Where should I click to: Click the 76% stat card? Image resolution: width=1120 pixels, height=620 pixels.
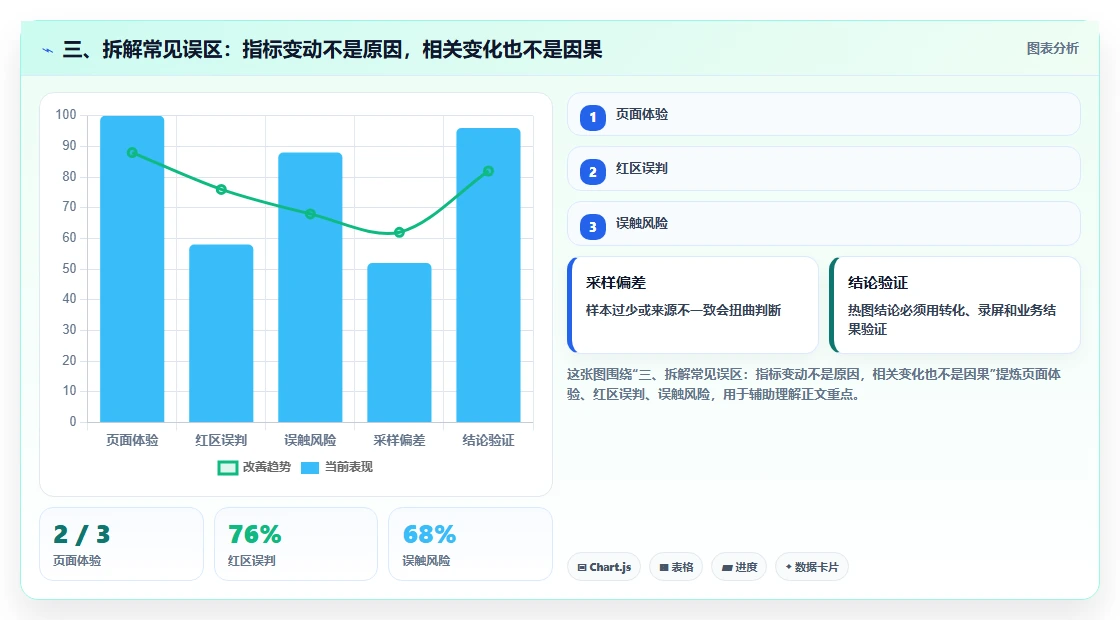[x=296, y=544]
